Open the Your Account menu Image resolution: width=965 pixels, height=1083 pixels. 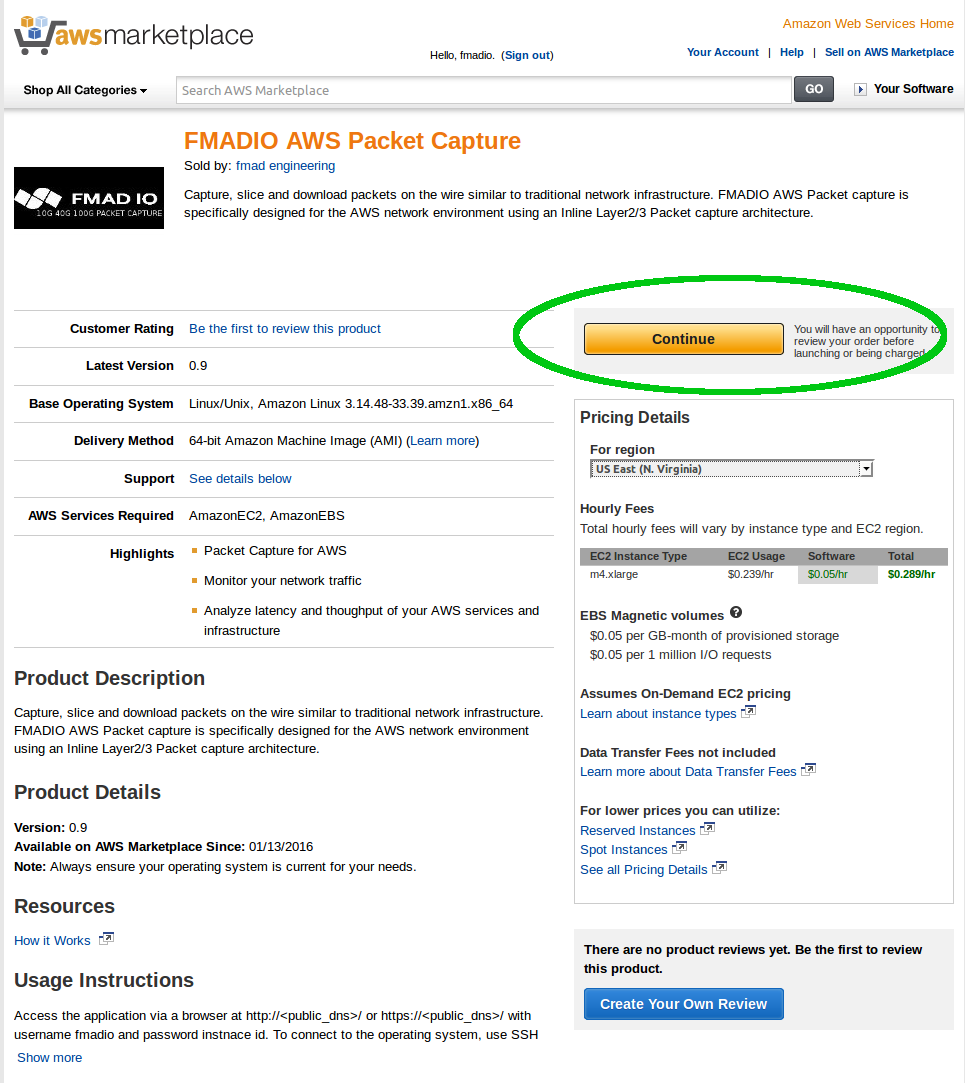point(723,52)
